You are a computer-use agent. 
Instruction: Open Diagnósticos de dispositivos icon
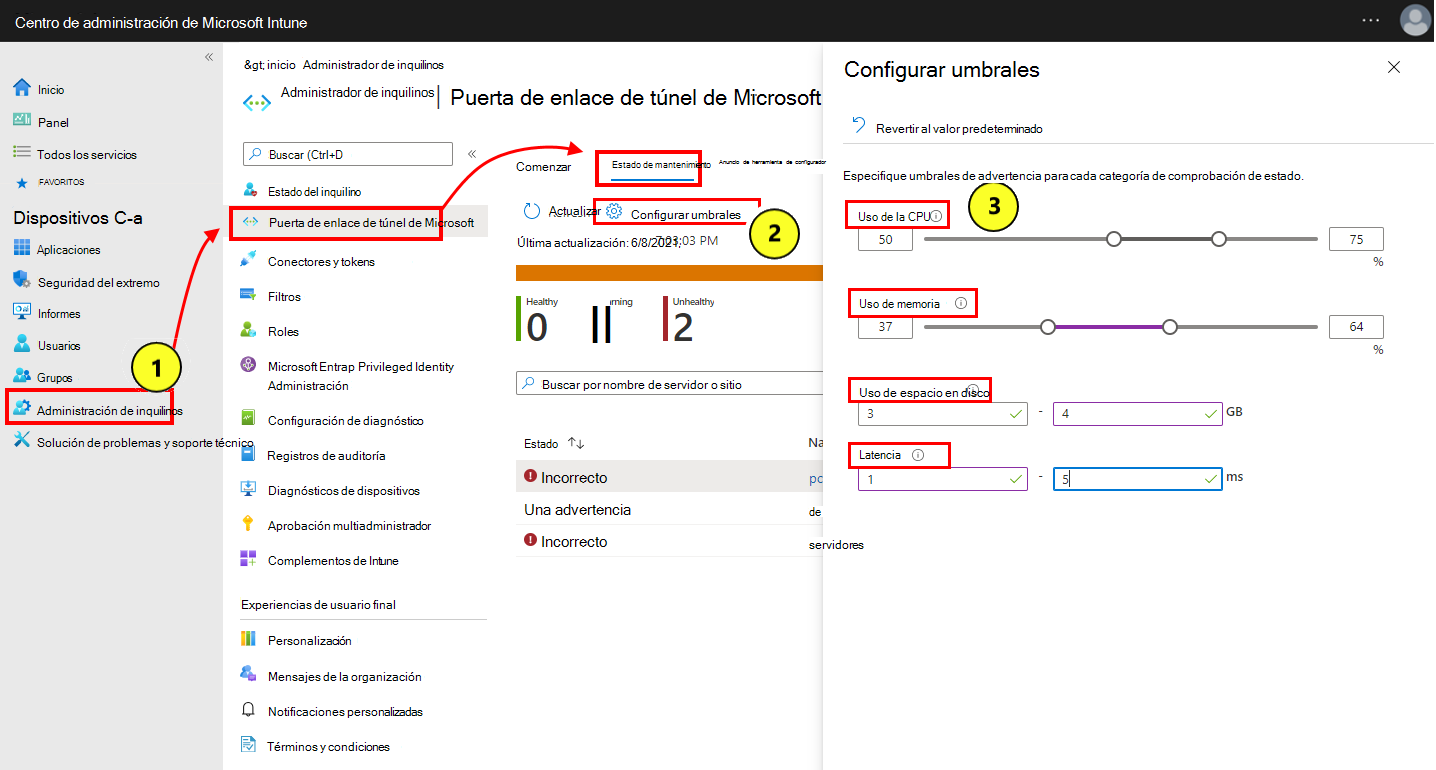[x=249, y=490]
